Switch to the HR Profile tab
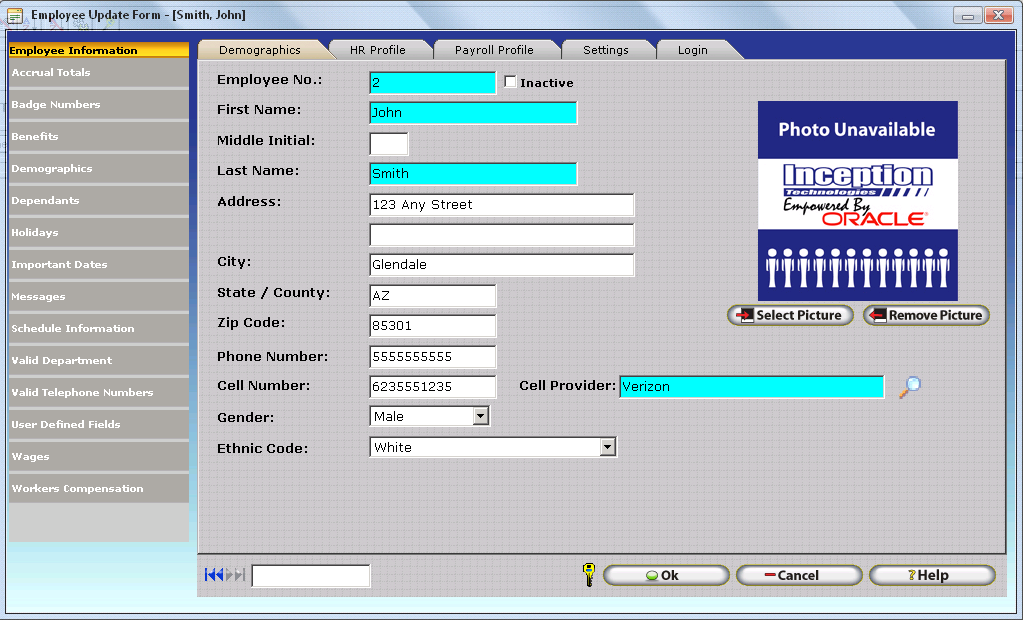 tap(377, 50)
